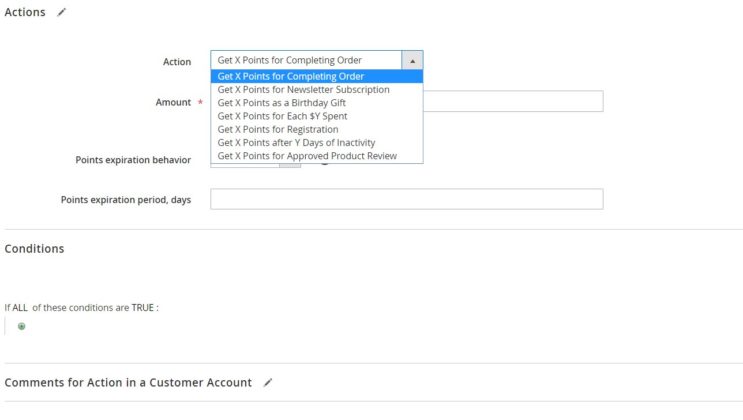Click the green add-condition icon
Viewport: 743px width, 420px height.
(22, 326)
